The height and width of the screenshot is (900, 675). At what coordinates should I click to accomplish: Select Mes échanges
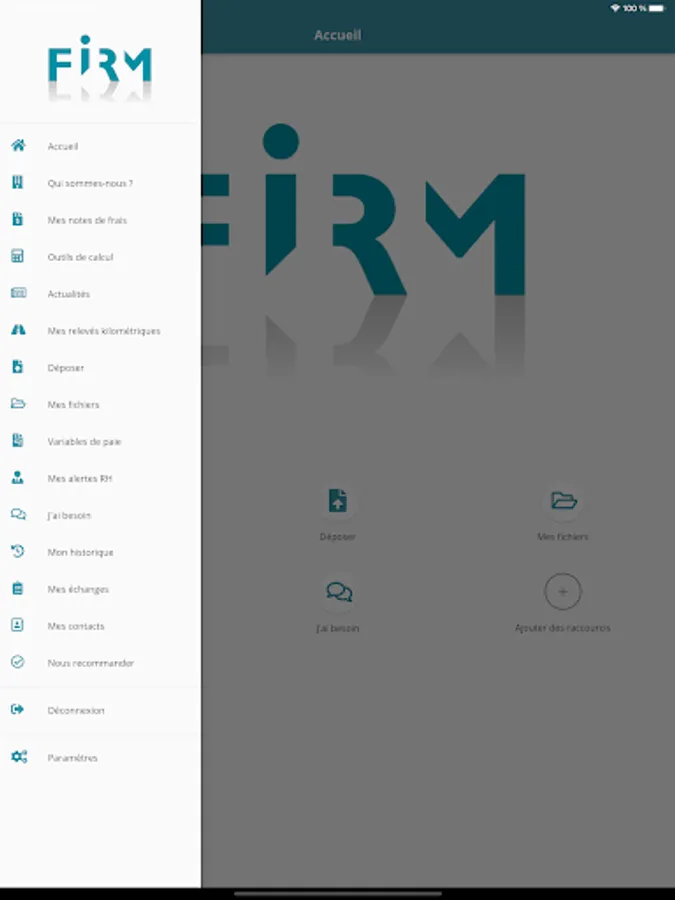click(100, 589)
